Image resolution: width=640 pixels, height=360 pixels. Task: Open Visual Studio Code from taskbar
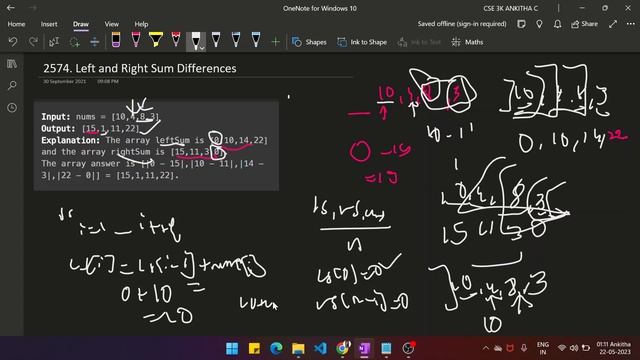320,348
